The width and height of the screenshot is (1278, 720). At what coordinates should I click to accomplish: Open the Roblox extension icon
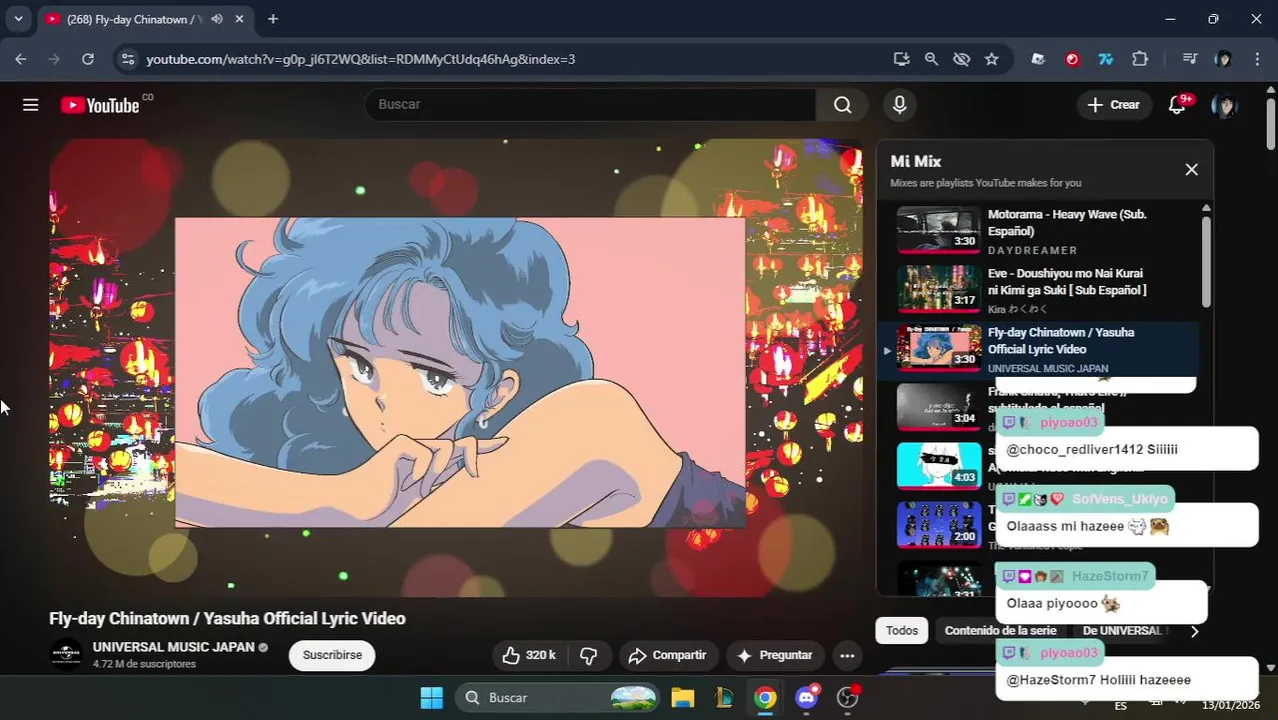coord(1038,59)
